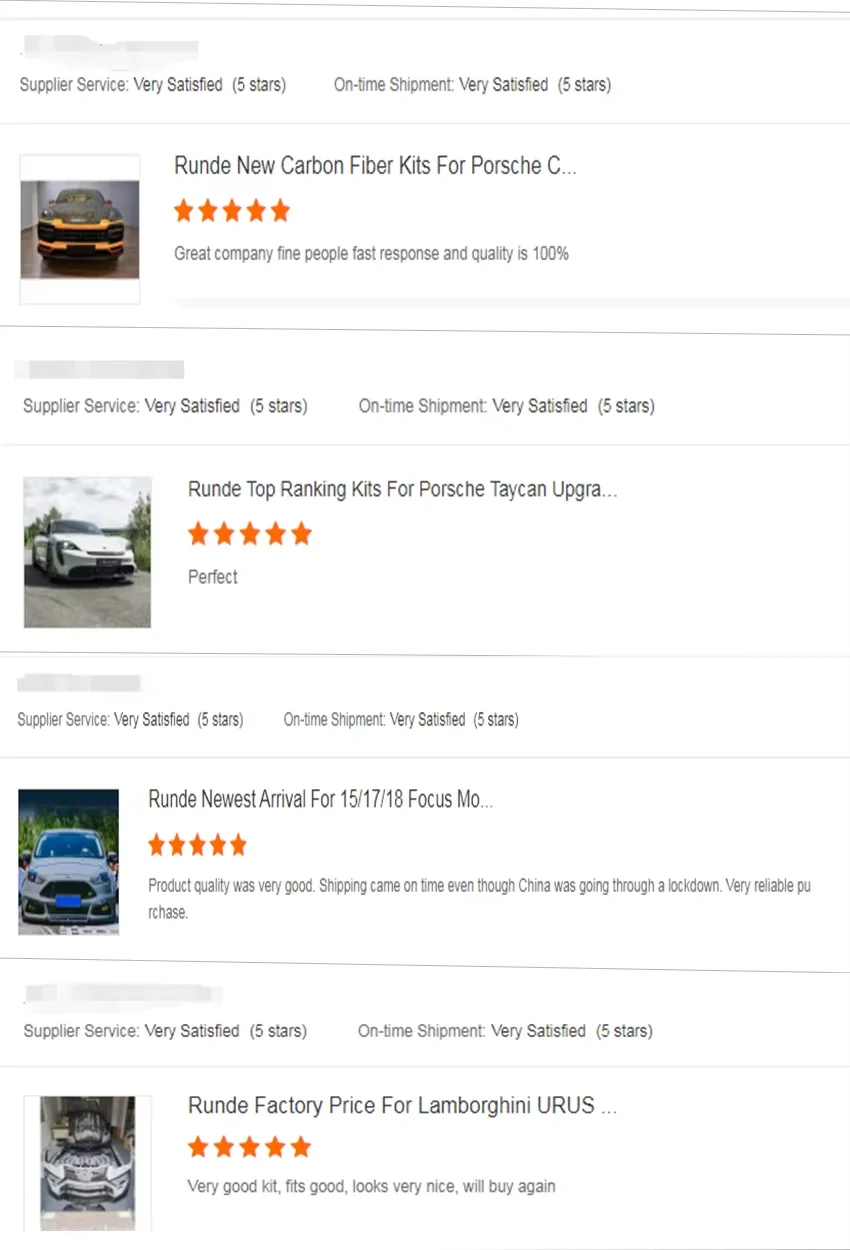Open the Ford Focus product thumbnail
Screen dimensions: 850x1250
click(69, 862)
